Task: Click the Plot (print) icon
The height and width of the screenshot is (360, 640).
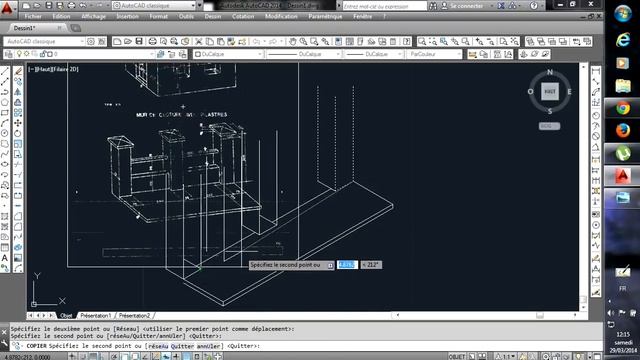Action: pyautogui.click(x=153, y=41)
